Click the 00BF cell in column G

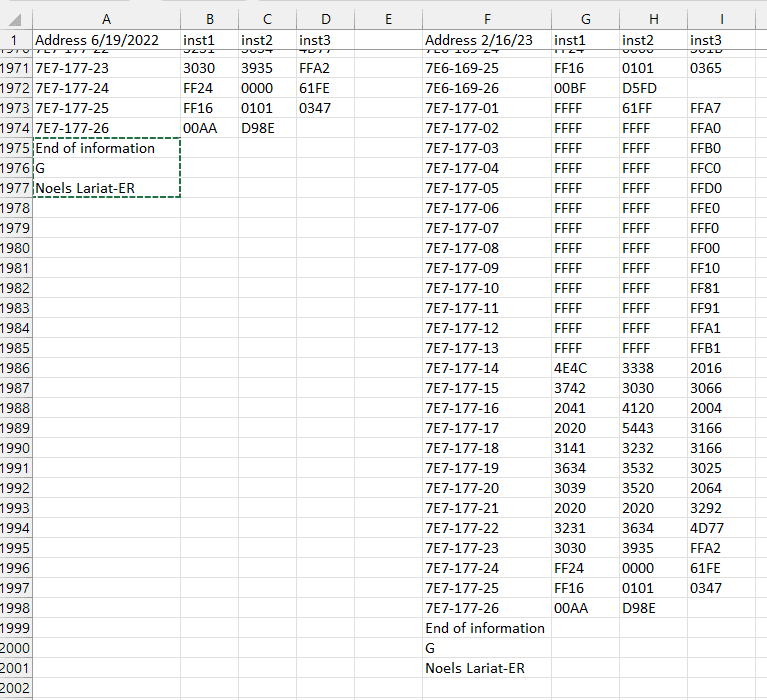[x=570, y=88]
